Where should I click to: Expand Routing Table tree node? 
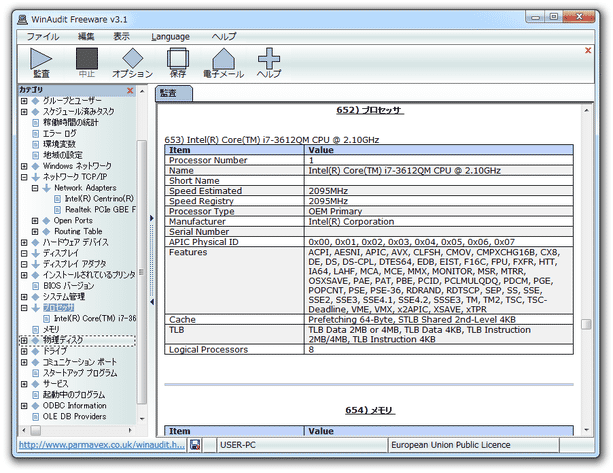point(35,232)
